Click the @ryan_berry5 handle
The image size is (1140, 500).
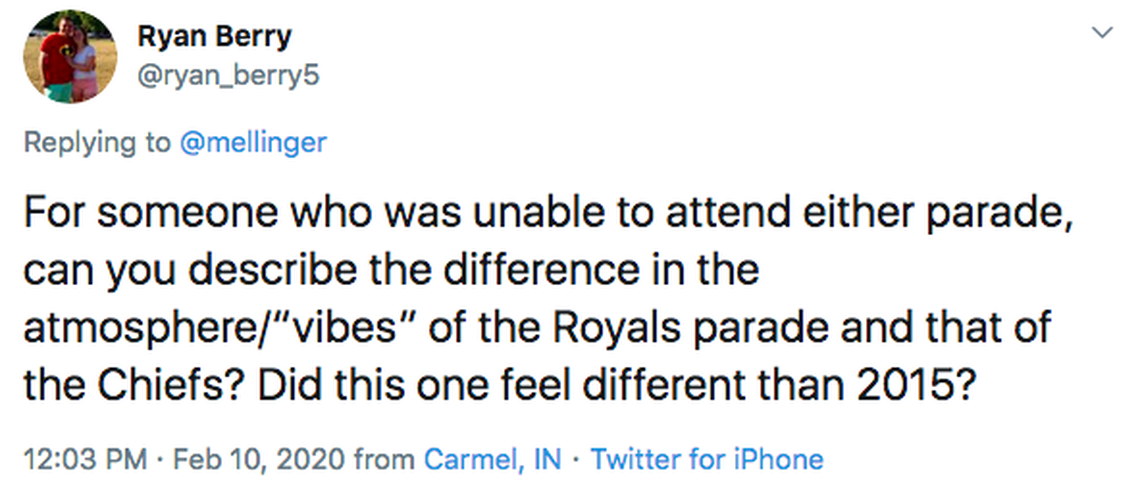(x=228, y=76)
